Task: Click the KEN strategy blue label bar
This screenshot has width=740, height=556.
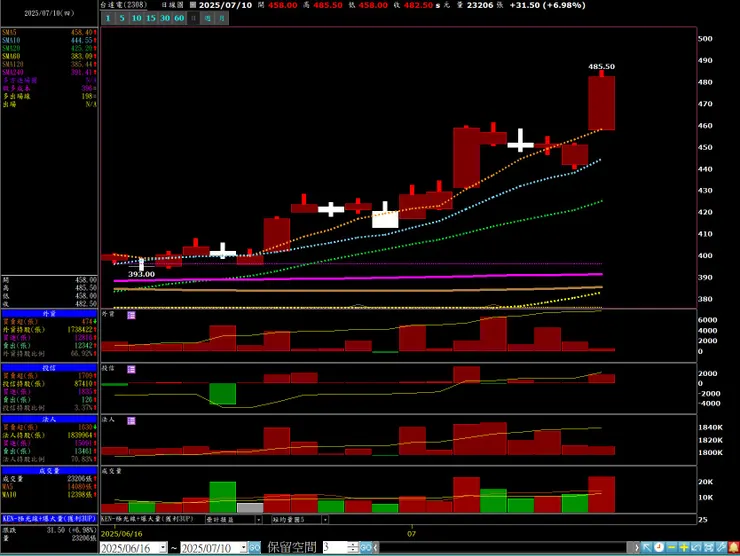Action: [x=49, y=519]
